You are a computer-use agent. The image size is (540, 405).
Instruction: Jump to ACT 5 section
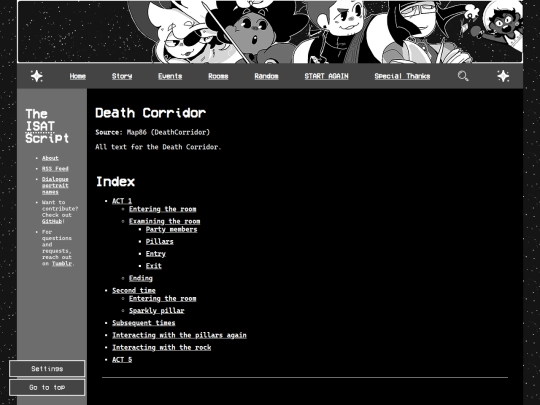pos(122,360)
